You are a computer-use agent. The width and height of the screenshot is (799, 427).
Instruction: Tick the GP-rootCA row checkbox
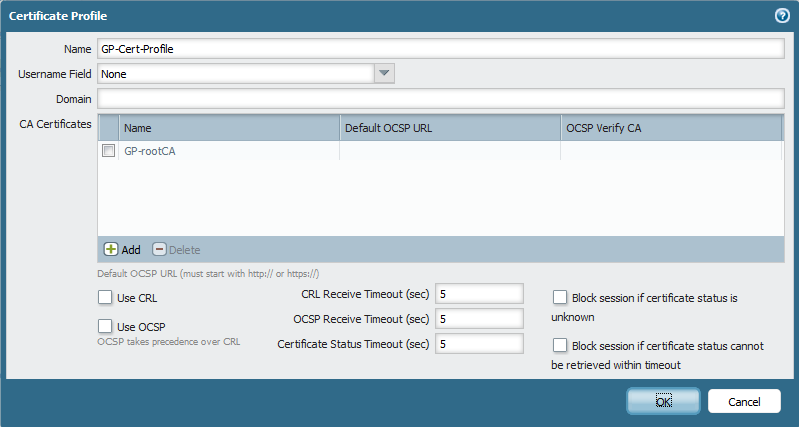click(x=109, y=151)
